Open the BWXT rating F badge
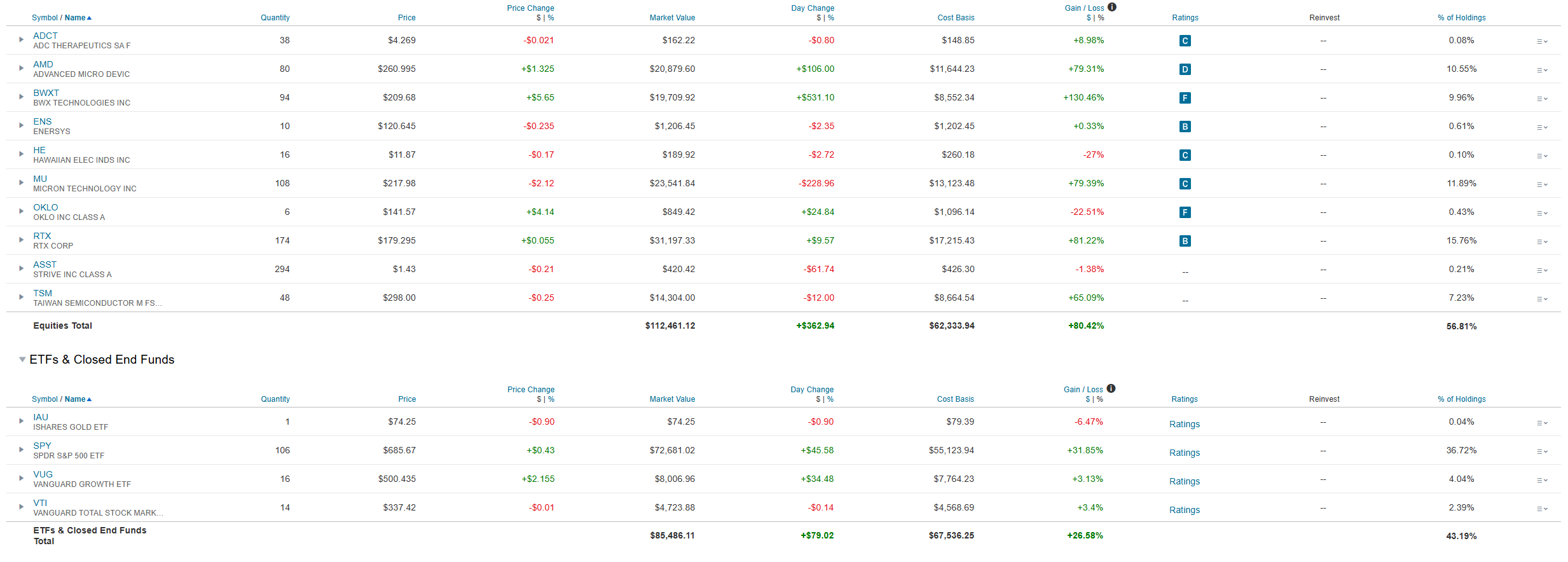The height and width of the screenshot is (562, 1568). point(1185,98)
